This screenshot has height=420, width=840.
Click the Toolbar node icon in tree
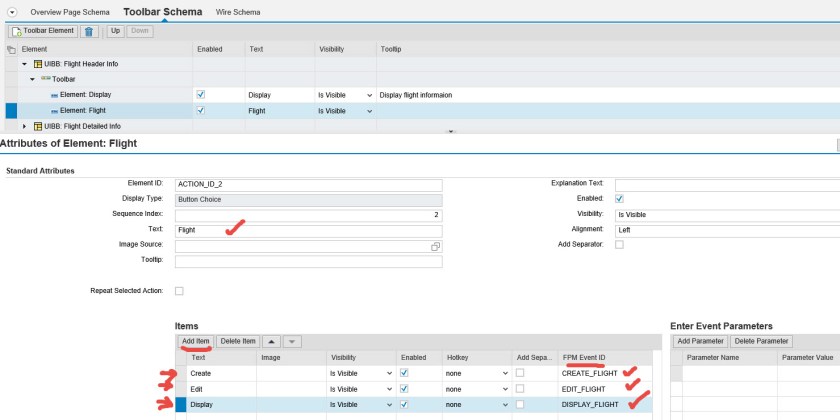(x=46, y=78)
